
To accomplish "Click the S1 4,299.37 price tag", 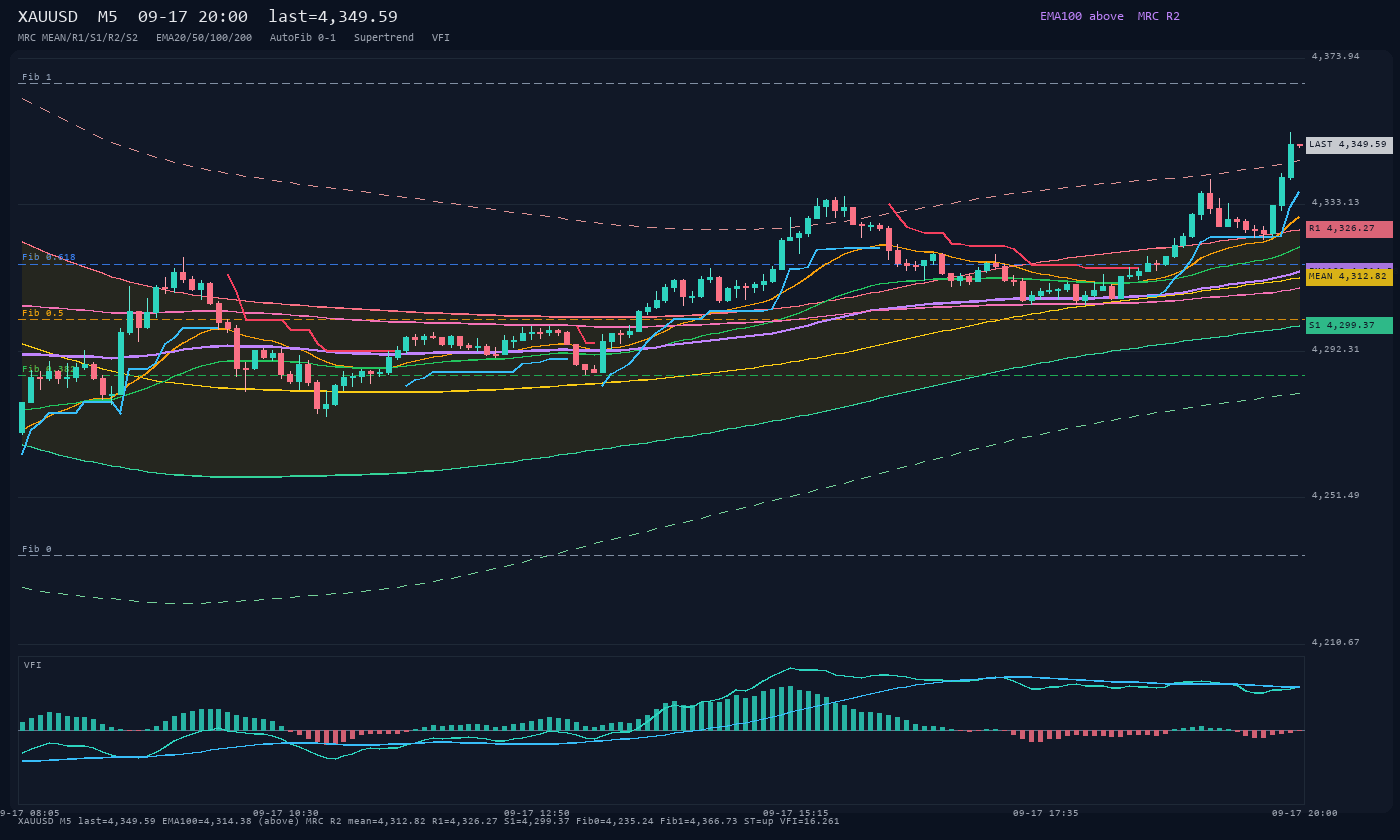I will click(1349, 325).
